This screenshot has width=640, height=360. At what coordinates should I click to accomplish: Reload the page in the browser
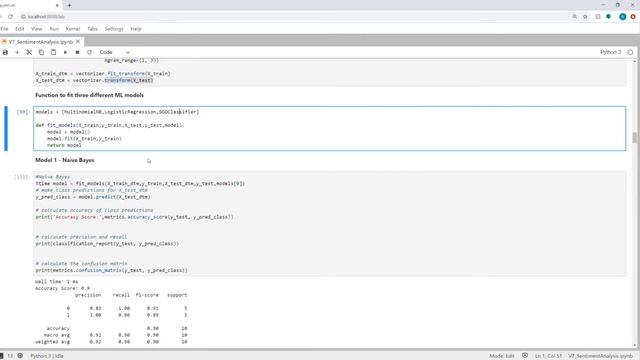click(x=10, y=17)
